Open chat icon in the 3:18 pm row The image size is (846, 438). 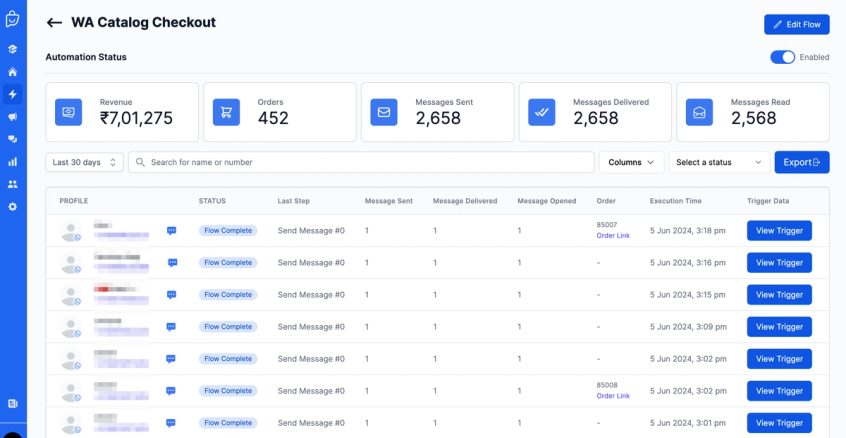tap(172, 231)
